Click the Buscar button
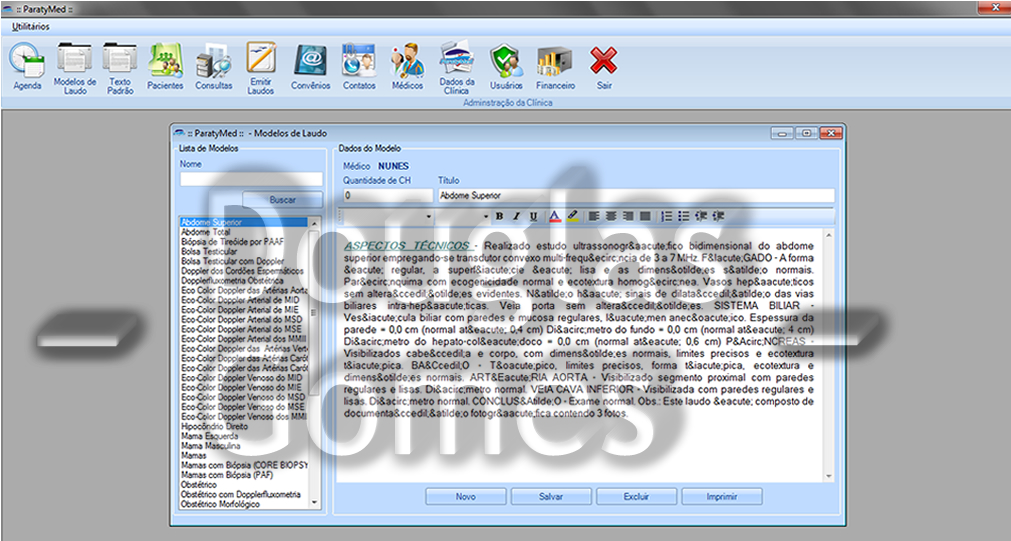 pos(282,200)
